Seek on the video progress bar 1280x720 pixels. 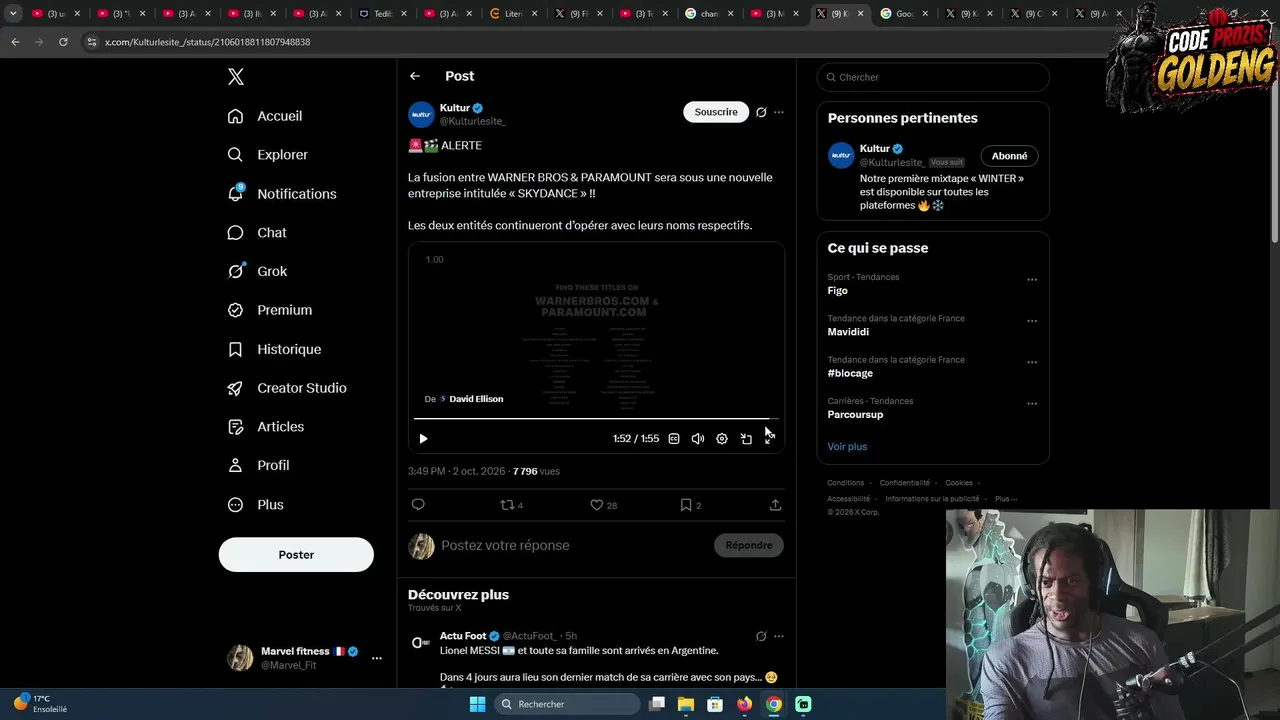[596, 419]
